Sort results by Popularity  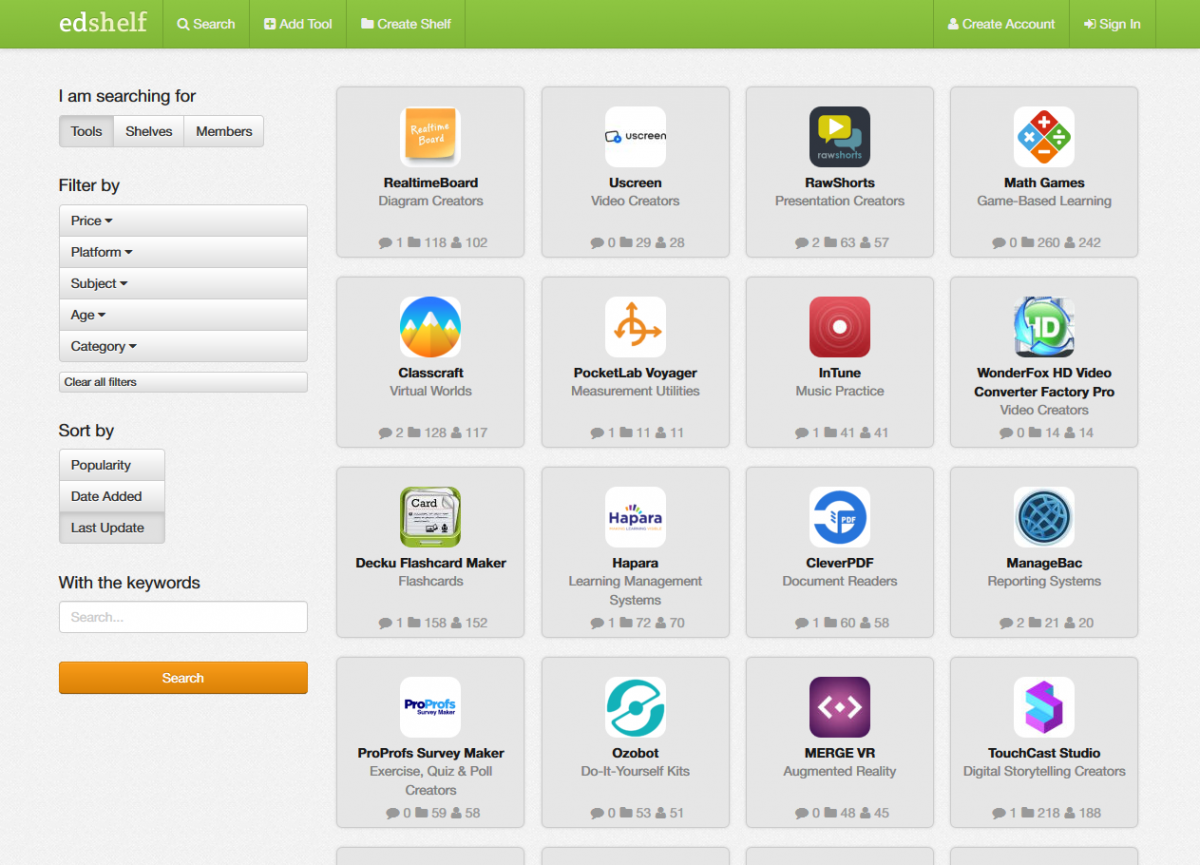click(111, 465)
